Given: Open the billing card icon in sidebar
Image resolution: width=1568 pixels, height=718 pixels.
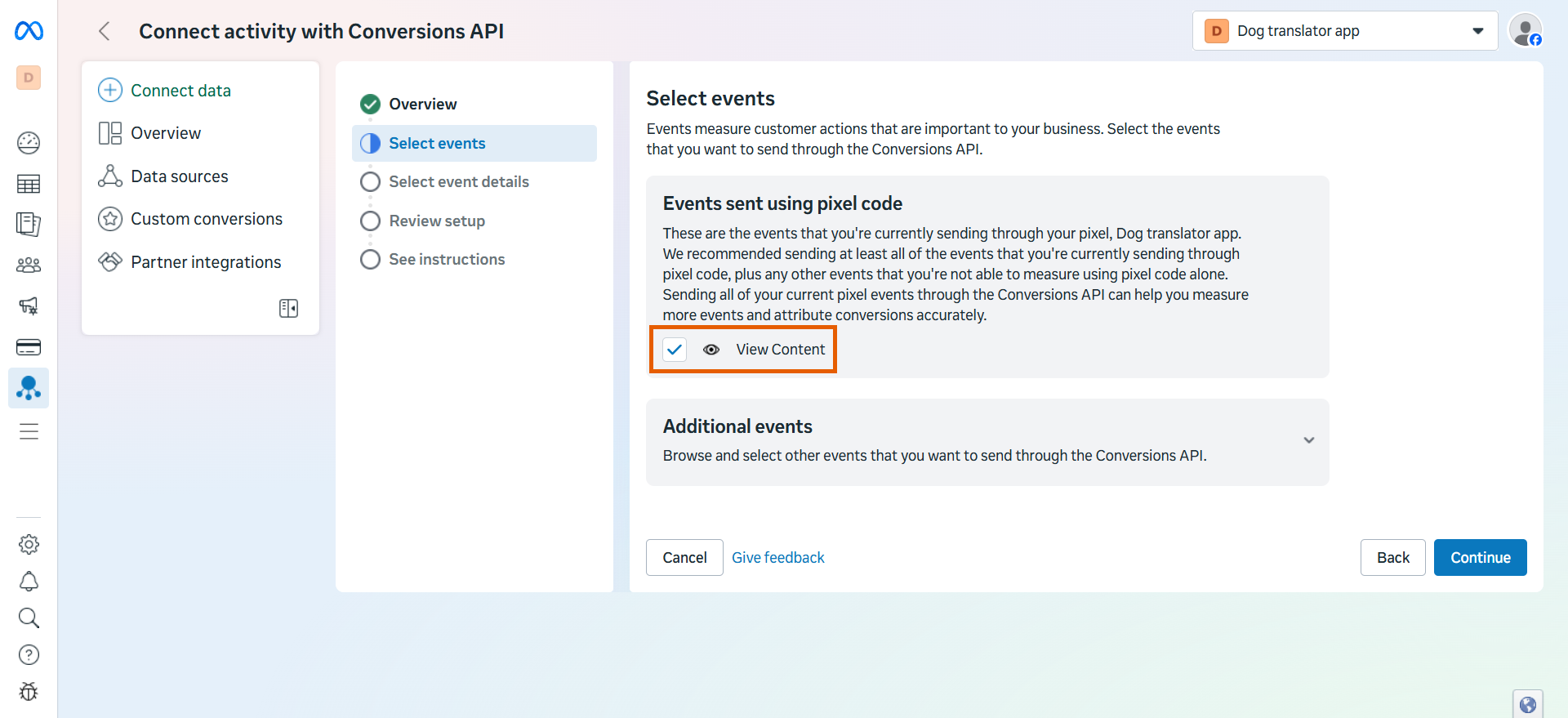Looking at the screenshot, I should click(29, 347).
